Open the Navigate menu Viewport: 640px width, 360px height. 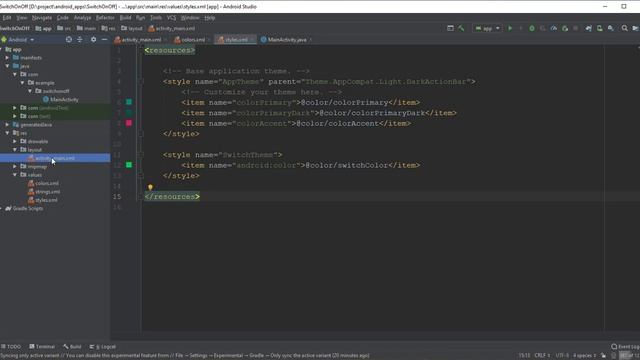click(42, 18)
